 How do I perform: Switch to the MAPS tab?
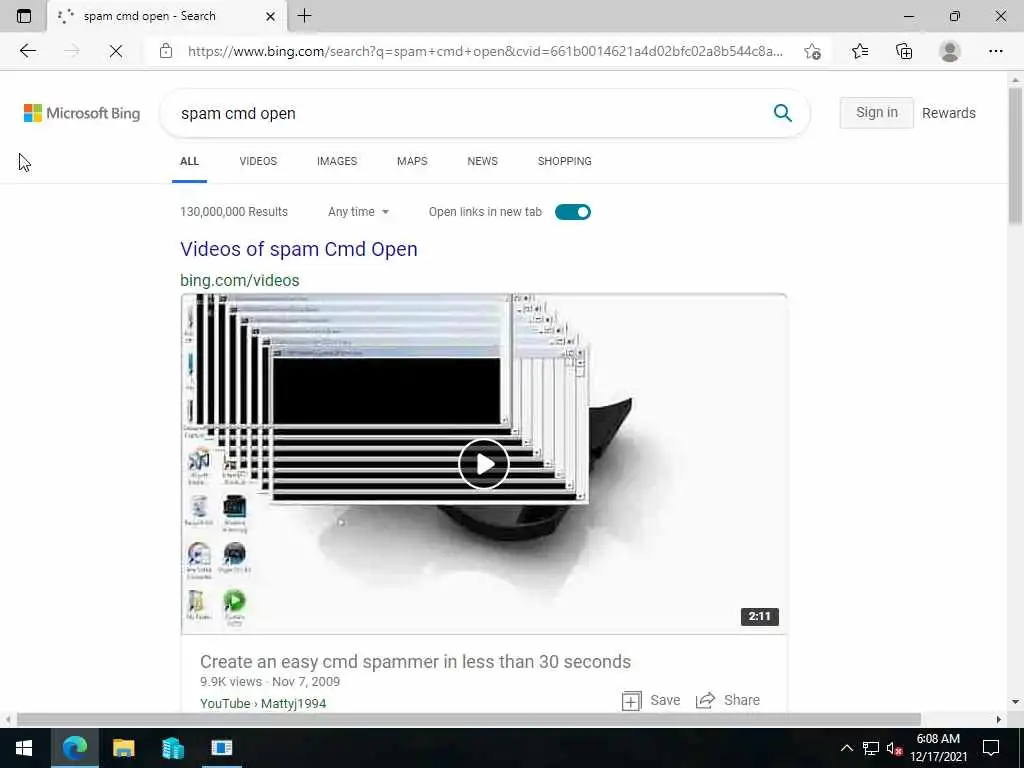(412, 161)
